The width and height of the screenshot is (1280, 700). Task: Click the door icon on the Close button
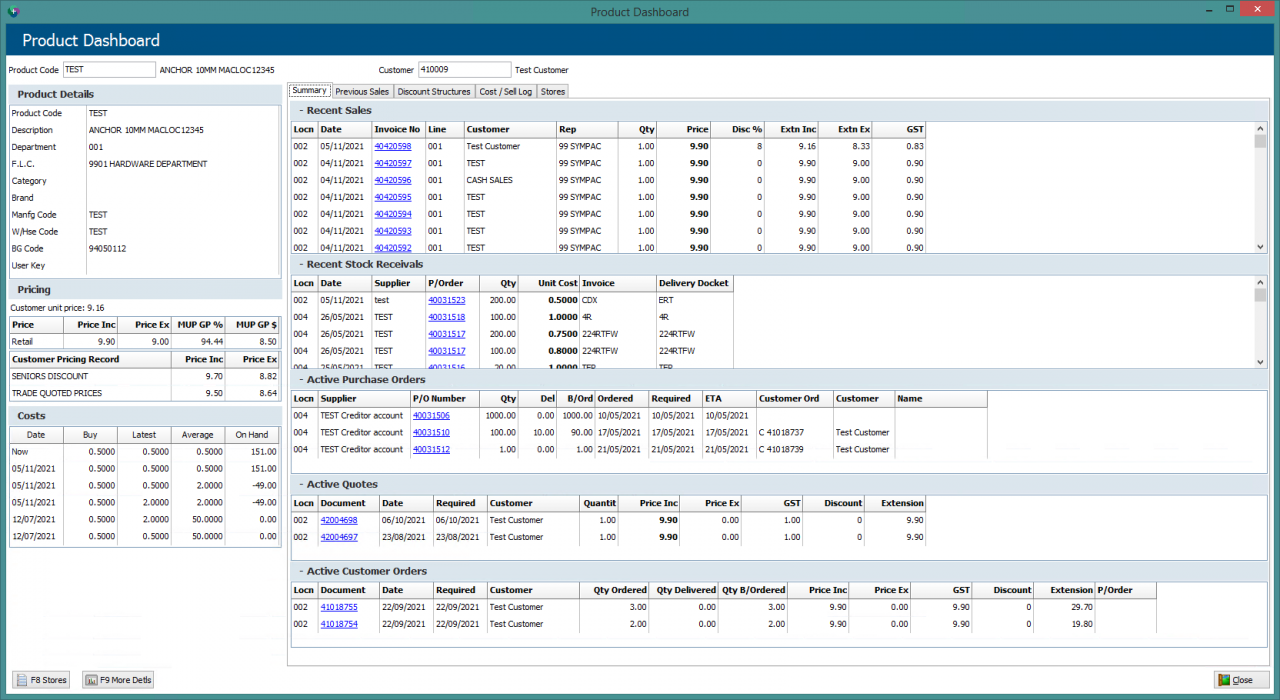pos(1224,679)
